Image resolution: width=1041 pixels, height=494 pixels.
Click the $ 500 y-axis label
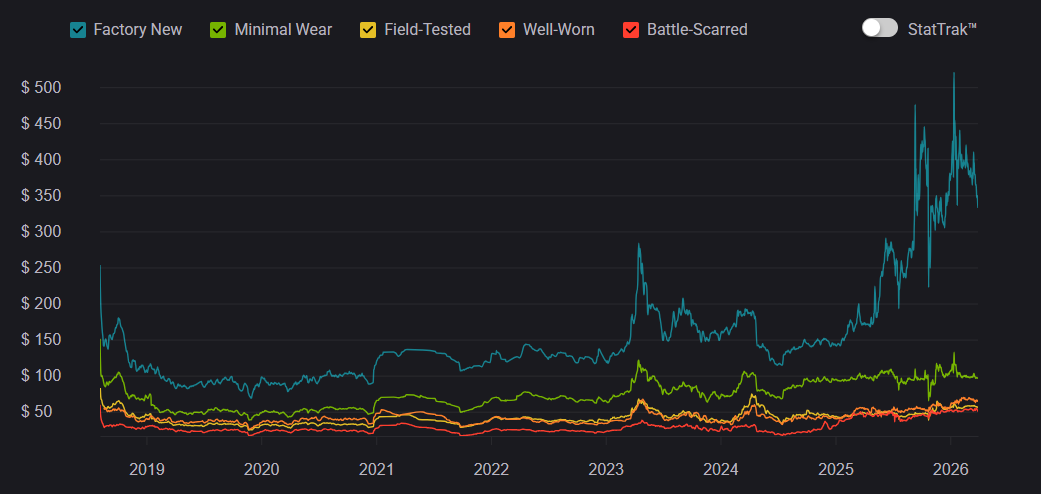(x=42, y=88)
